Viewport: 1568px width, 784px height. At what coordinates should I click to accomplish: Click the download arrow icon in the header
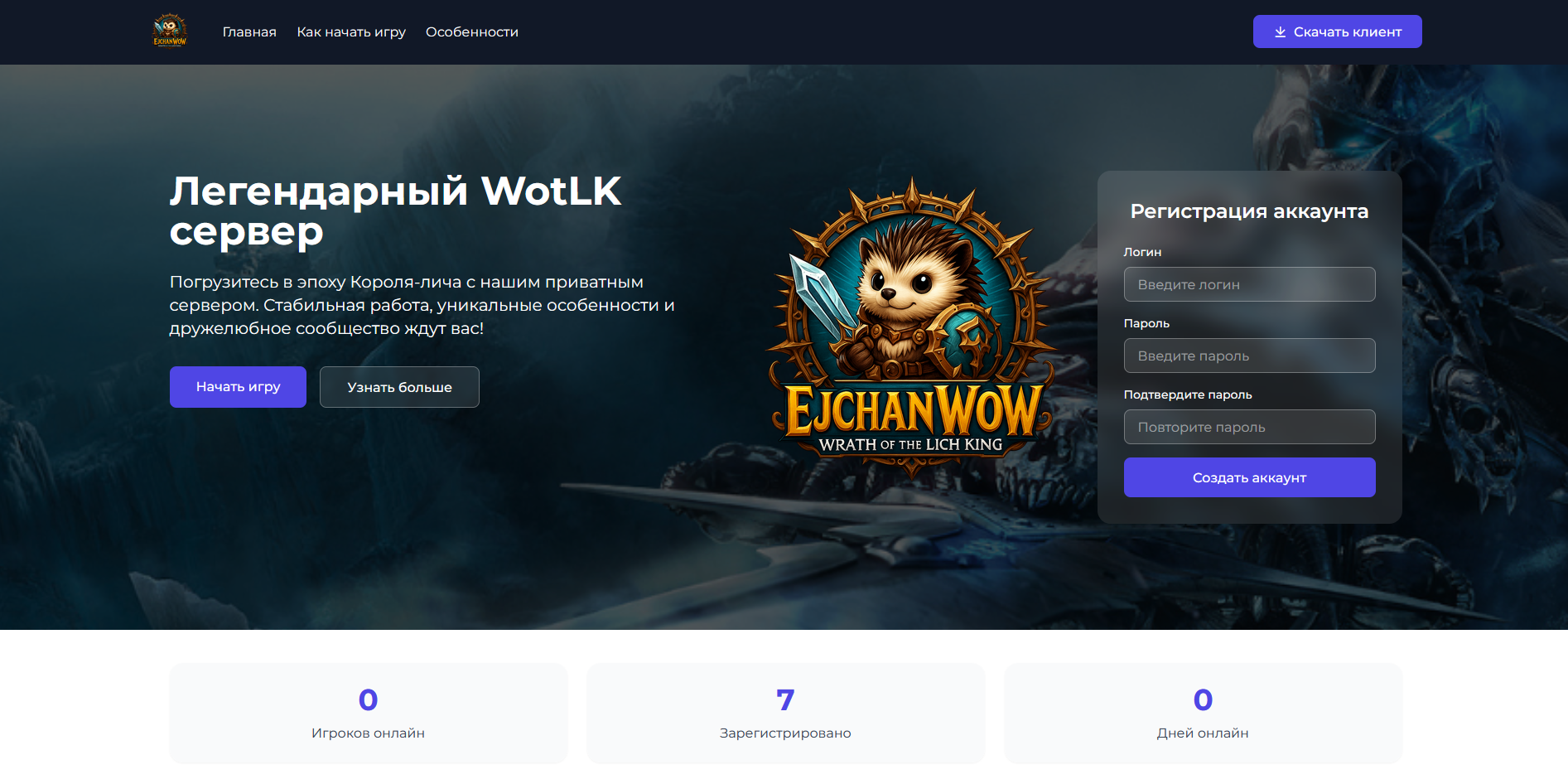[x=1280, y=31]
